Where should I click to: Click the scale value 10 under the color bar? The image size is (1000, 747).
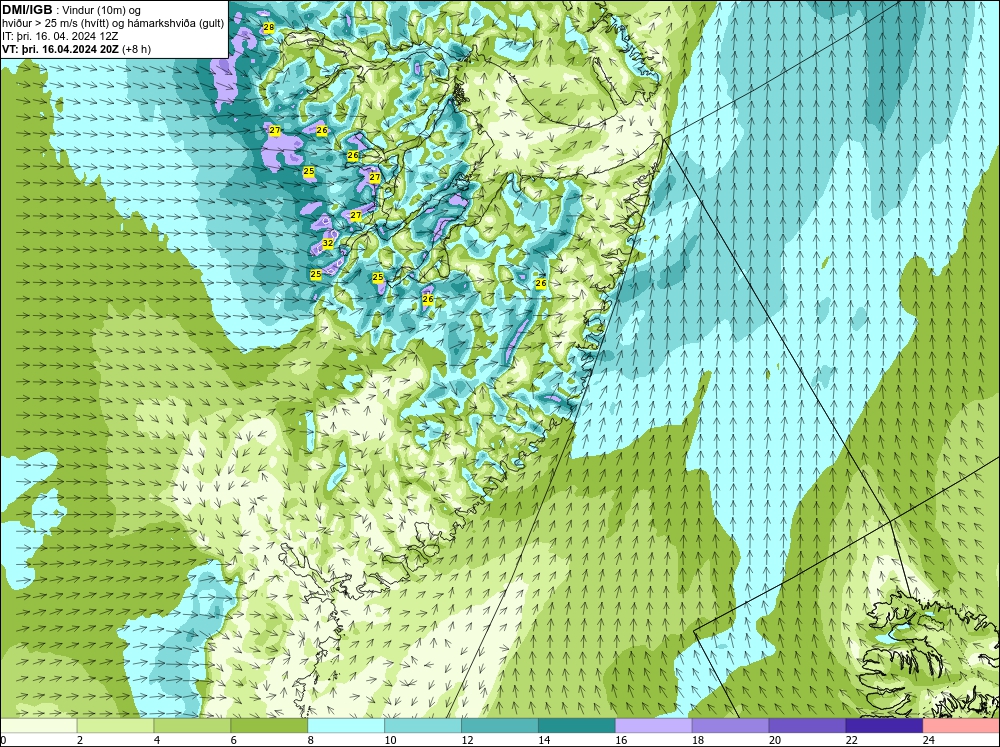click(x=390, y=740)
